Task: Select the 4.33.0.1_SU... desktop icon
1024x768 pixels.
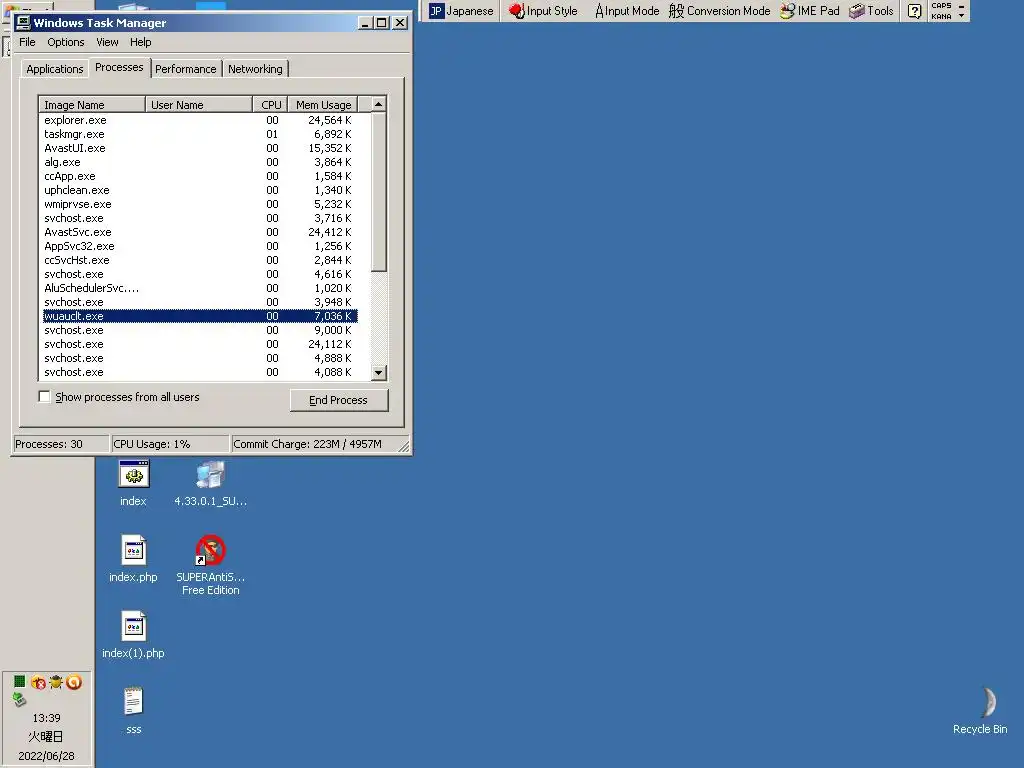Action: 210,484
